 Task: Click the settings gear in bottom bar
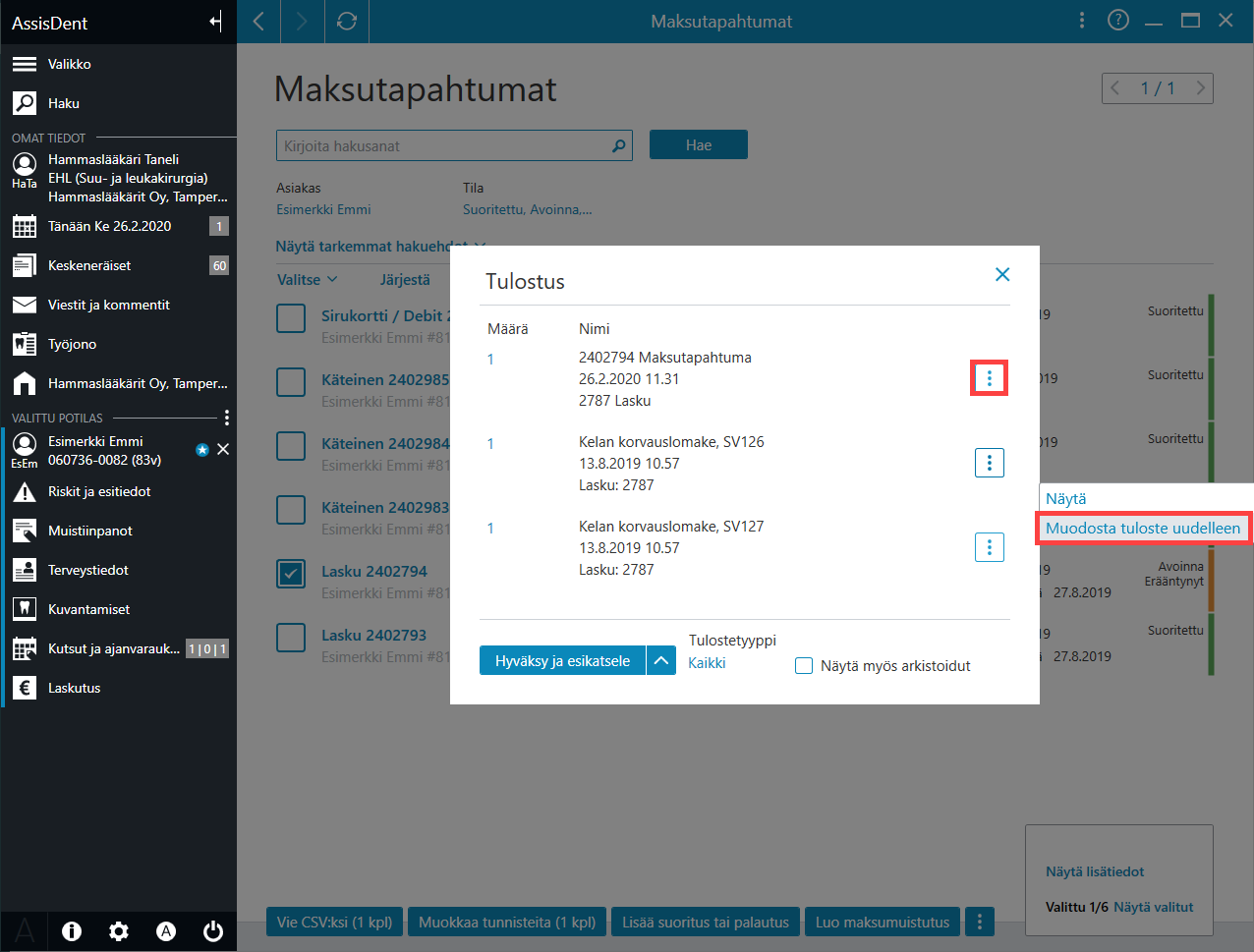119,931
